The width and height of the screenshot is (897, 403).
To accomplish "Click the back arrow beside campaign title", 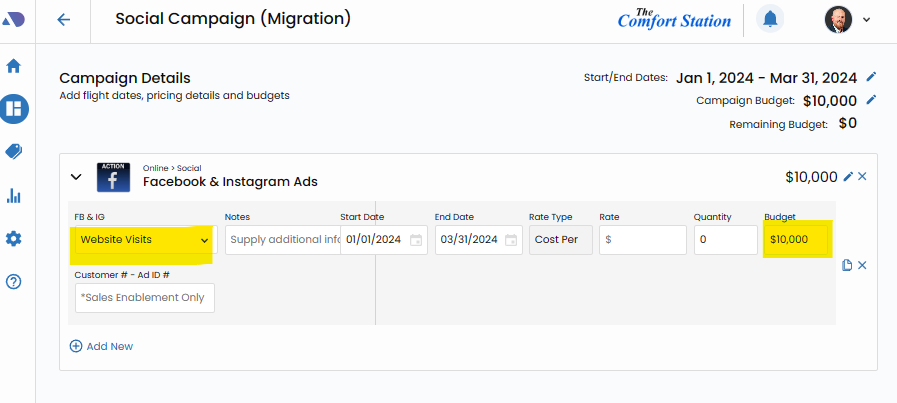I will click(x=64, y=19).
